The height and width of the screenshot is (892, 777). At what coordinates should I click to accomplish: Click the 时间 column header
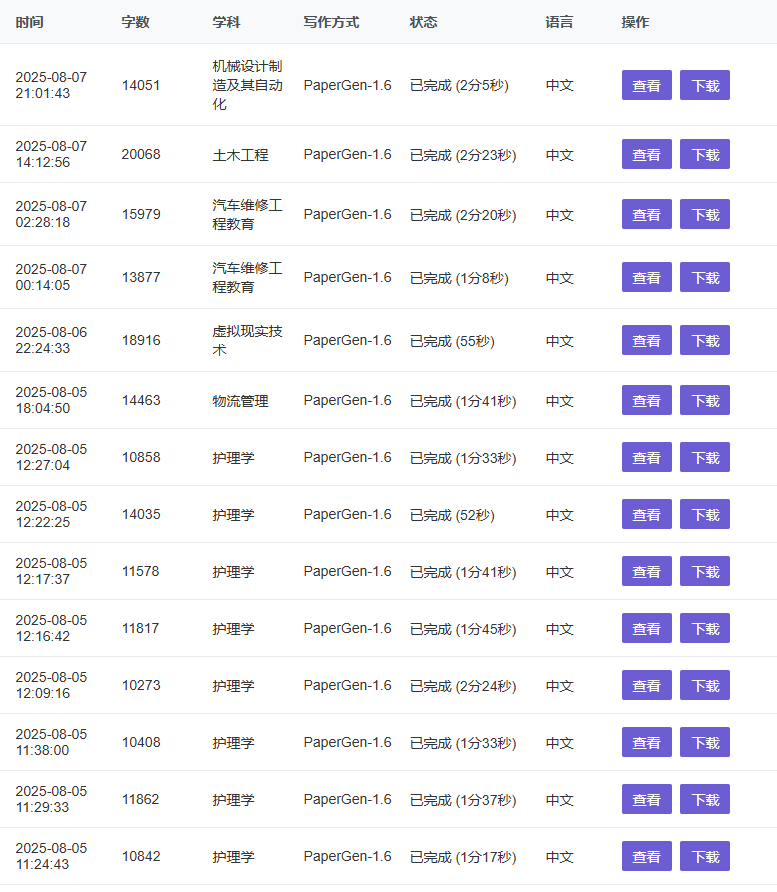(x=30, y=22)
